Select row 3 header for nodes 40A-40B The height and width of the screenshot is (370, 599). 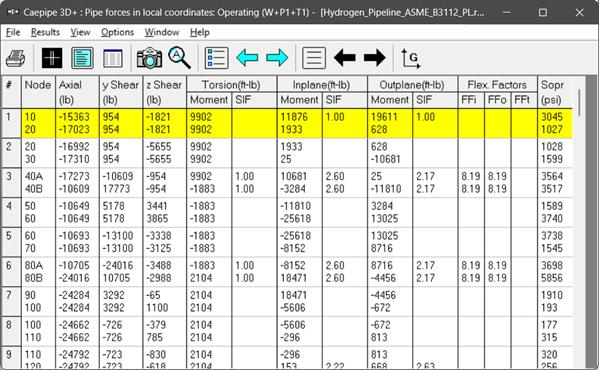(x=11, y=183)
